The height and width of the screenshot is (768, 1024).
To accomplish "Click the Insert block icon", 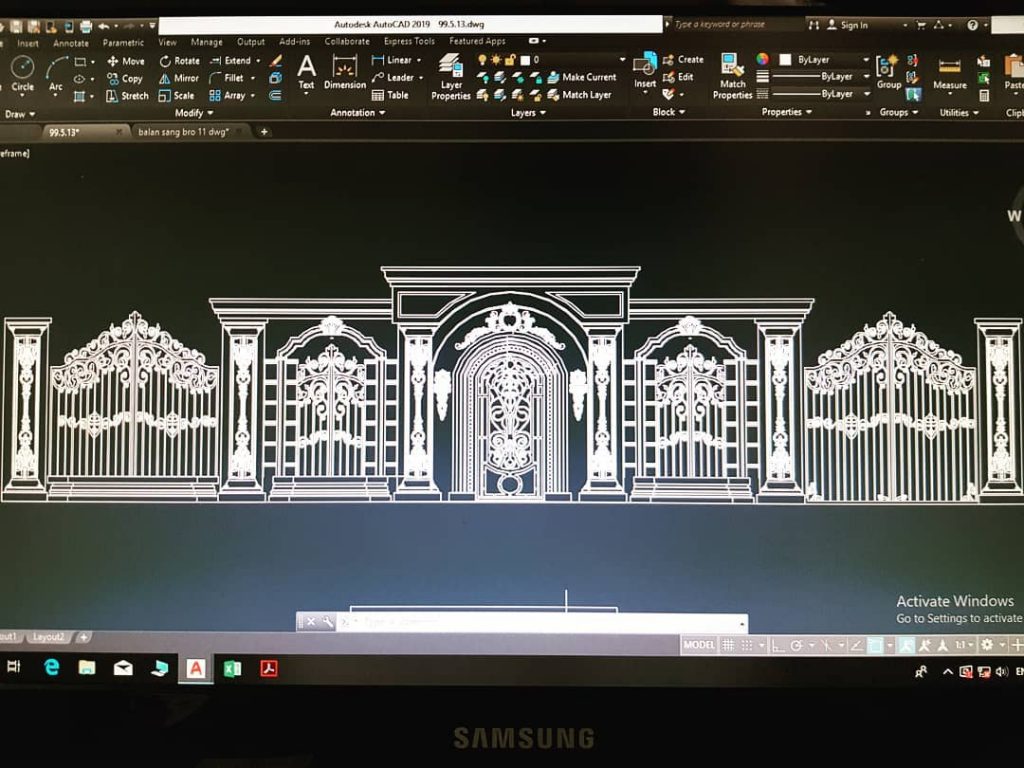I will (x=645, y=70).
